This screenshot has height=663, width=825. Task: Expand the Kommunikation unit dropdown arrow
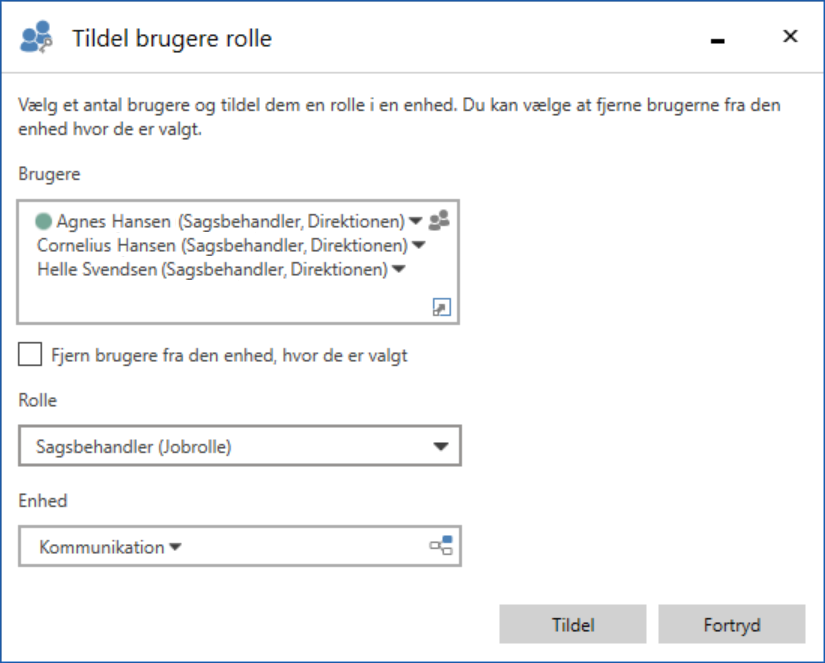(175, 547)
